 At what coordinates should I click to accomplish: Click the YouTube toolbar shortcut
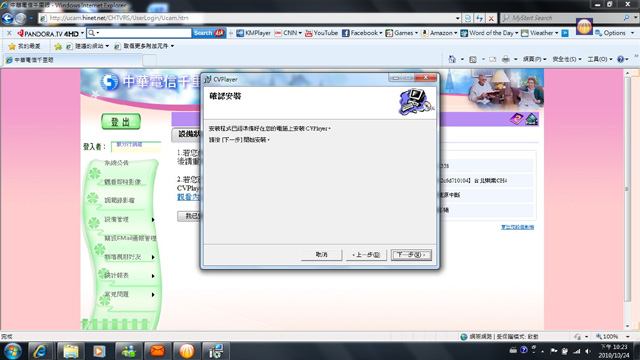point(321,33)
